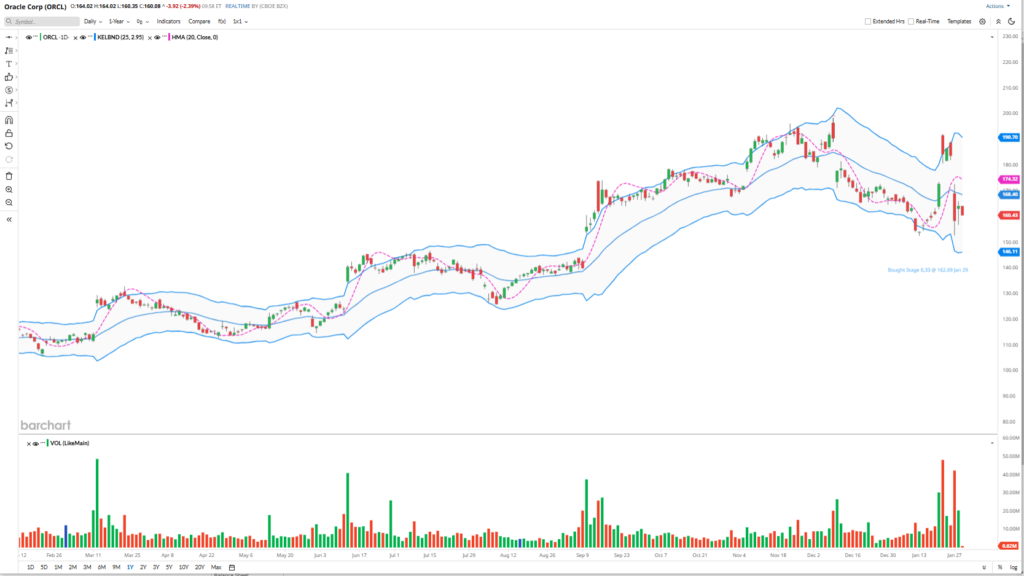
Task: Enable the Extended Hrs checkbox
Action: pyautogui.click(x=868, y=21)
